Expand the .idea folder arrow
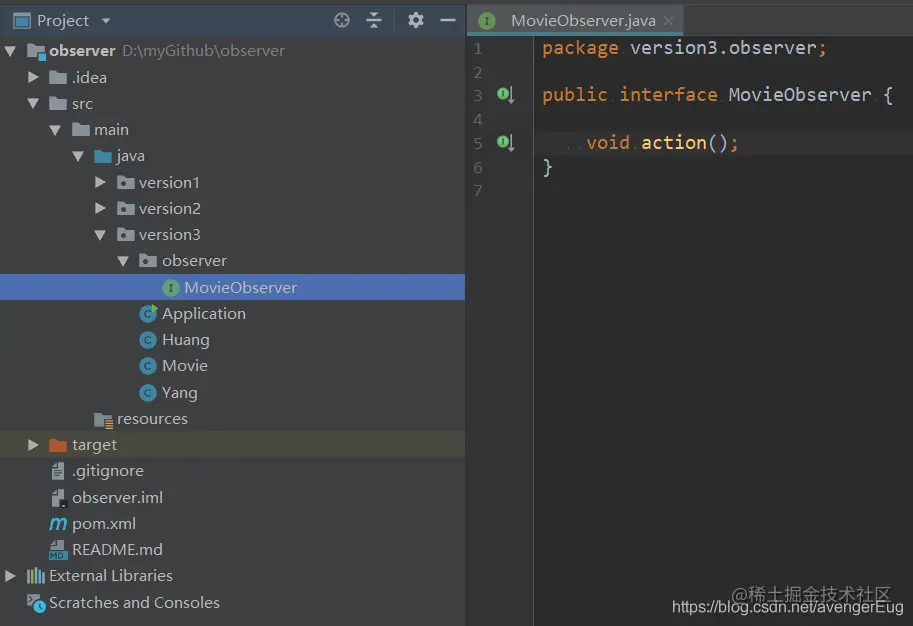This screenshot has width=913, height=626. tap(33, 77)
